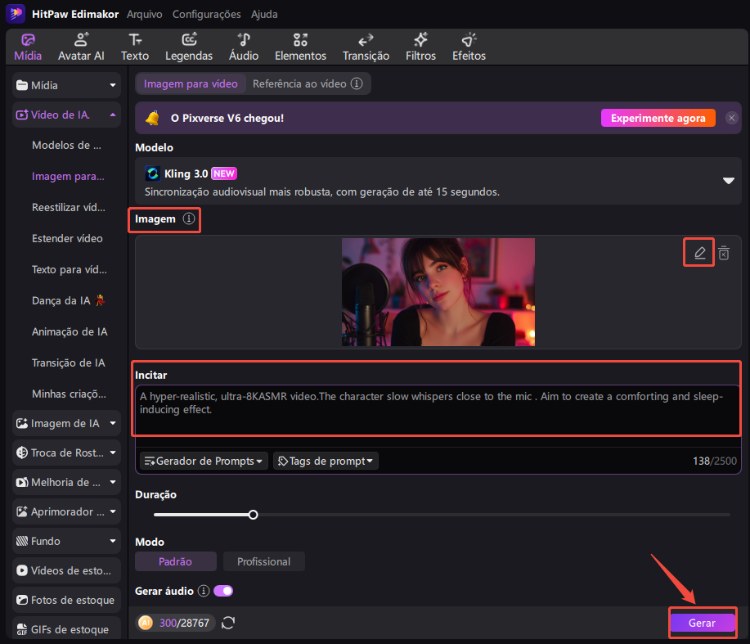Image resolution: width=750 pixels, height=644 pixels.
Task: Open the Áudio tool
Action: point(243,47)
